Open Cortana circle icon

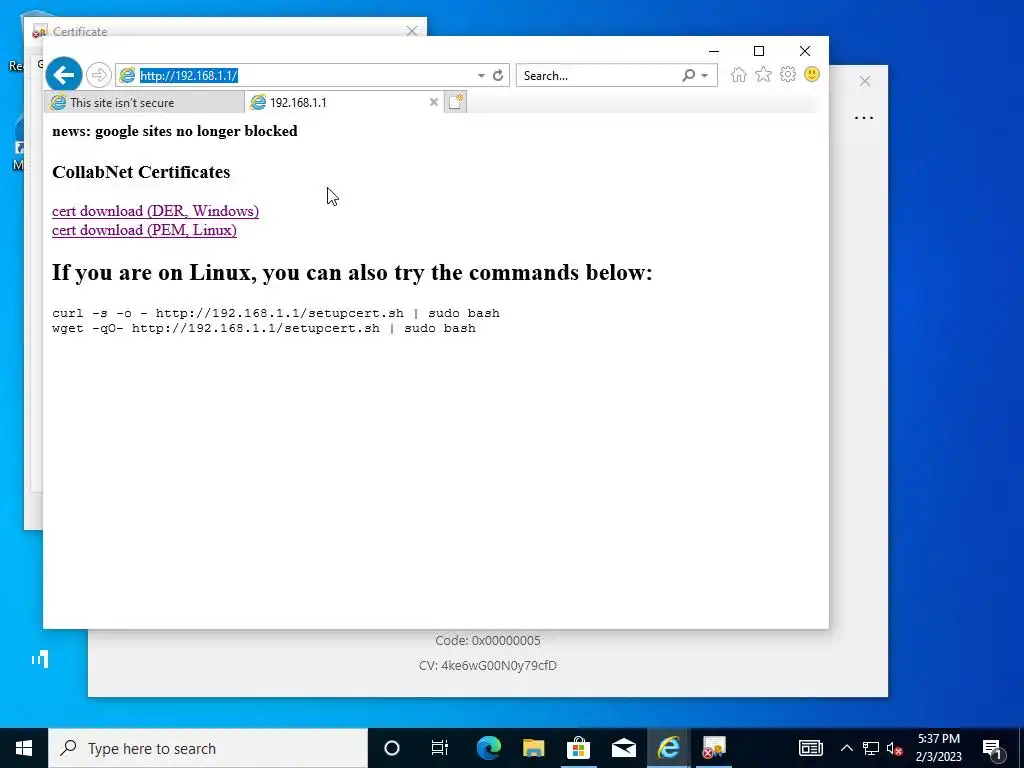click(392, 748)
